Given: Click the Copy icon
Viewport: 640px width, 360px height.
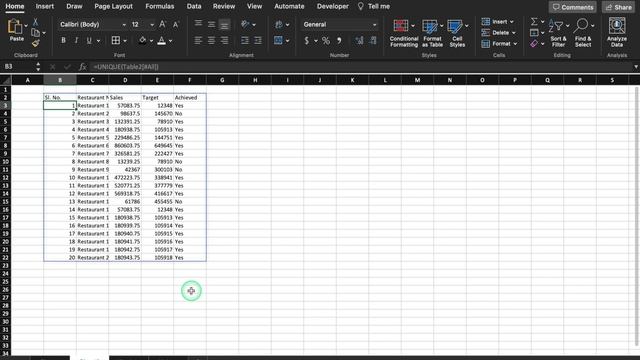Looking at the screenshot, I should (x=36, y=33).
